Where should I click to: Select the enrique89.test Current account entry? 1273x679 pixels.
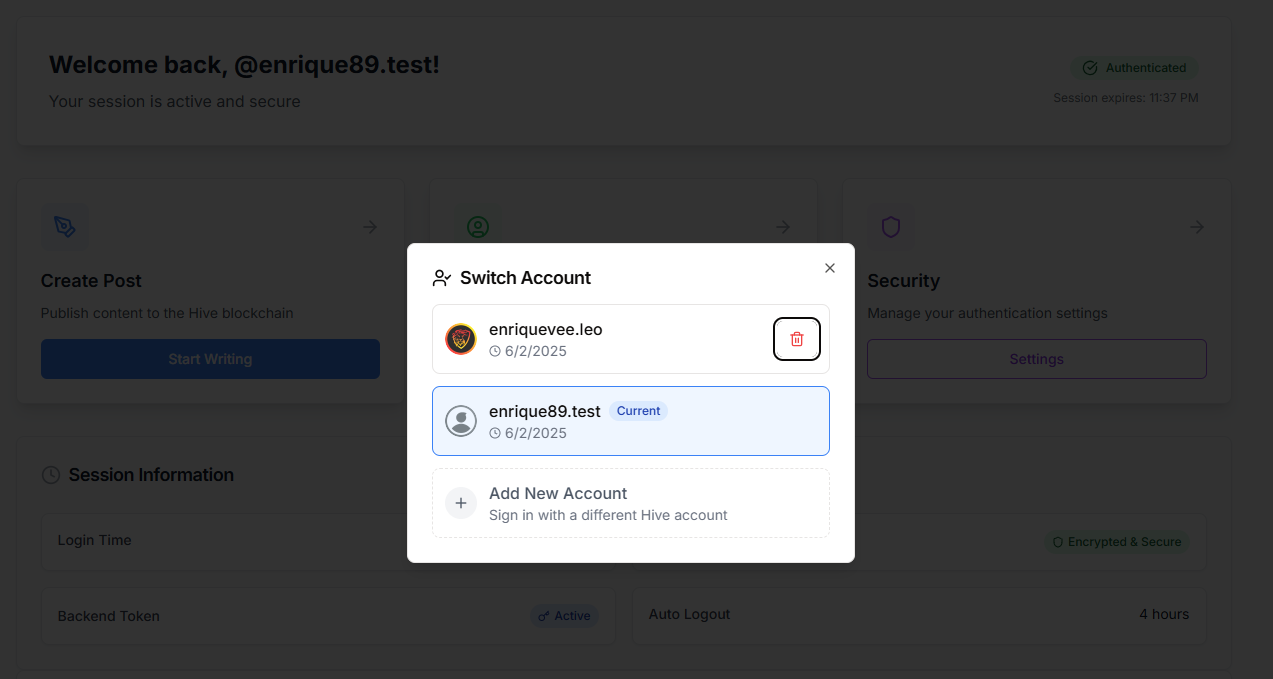click(x=631, y=421)
